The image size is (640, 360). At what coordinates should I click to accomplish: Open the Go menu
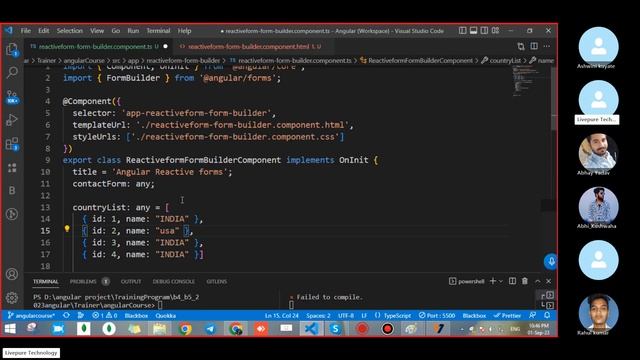tap(116, 31)
